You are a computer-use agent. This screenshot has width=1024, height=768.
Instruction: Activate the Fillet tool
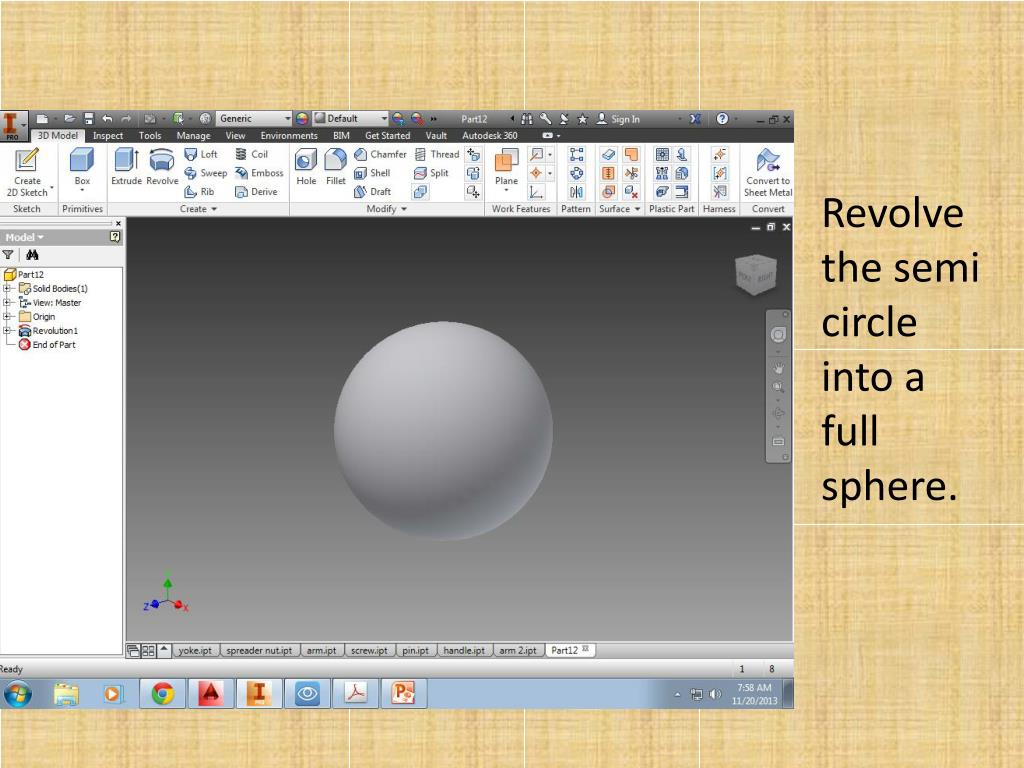point(336,167)
